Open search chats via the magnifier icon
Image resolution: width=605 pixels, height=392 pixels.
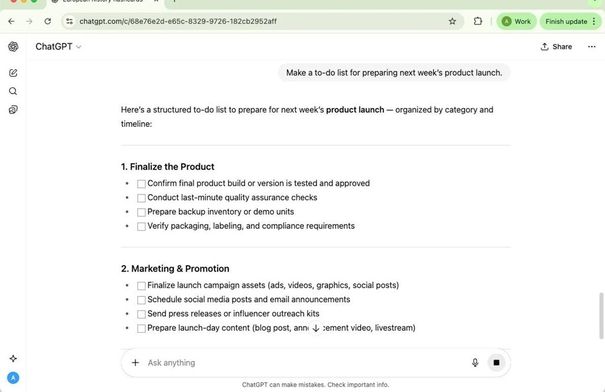click(13, 91)
